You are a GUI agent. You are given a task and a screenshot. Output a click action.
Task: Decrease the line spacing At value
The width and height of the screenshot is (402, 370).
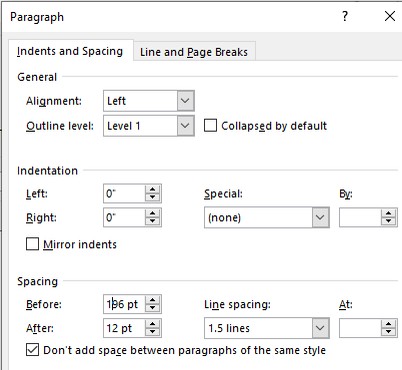388,332
